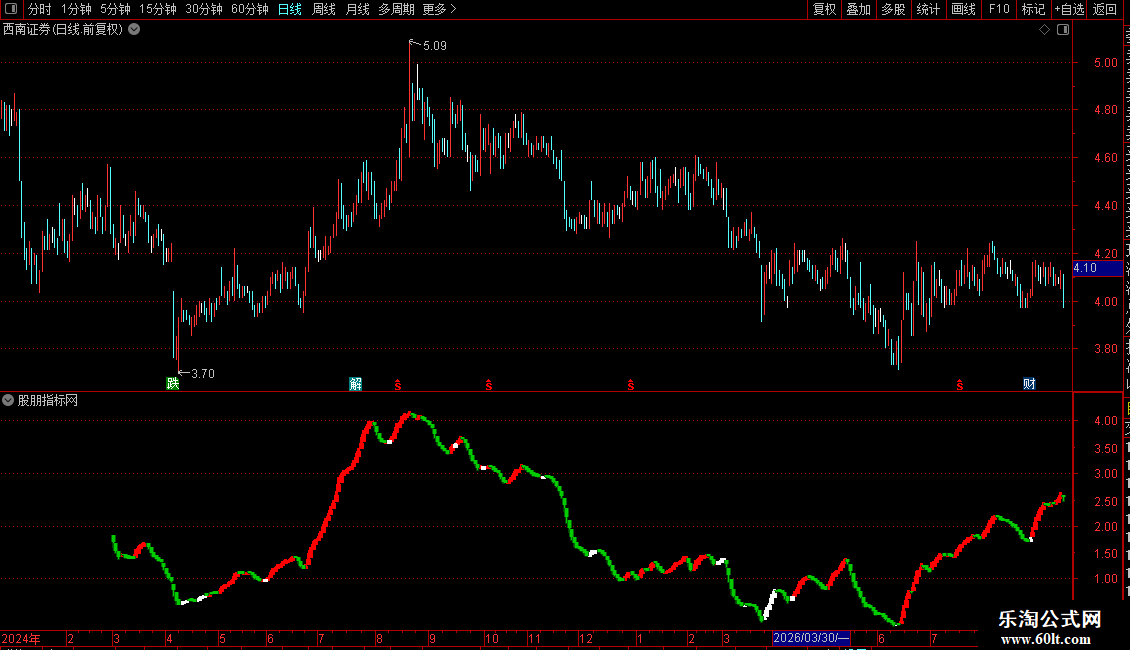Add stock with +自选 button
Image resolution: width=1130 pixels, height=650 pixels.
tap(1069, 9)
